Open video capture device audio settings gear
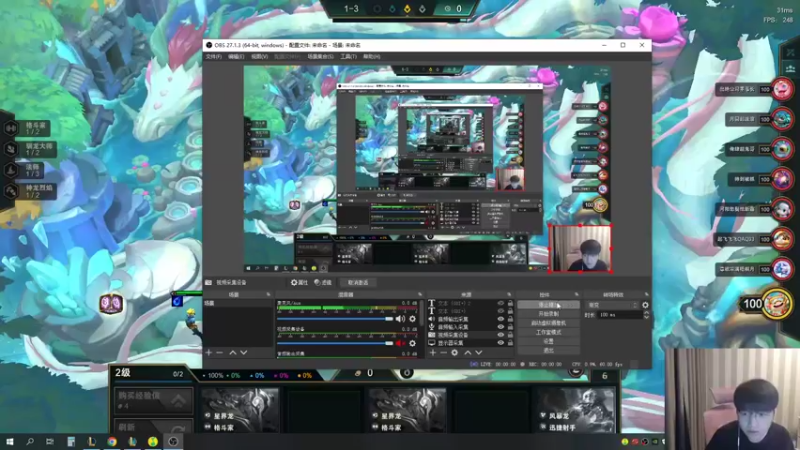The image size is (800, 450). (x=412, y=343)
